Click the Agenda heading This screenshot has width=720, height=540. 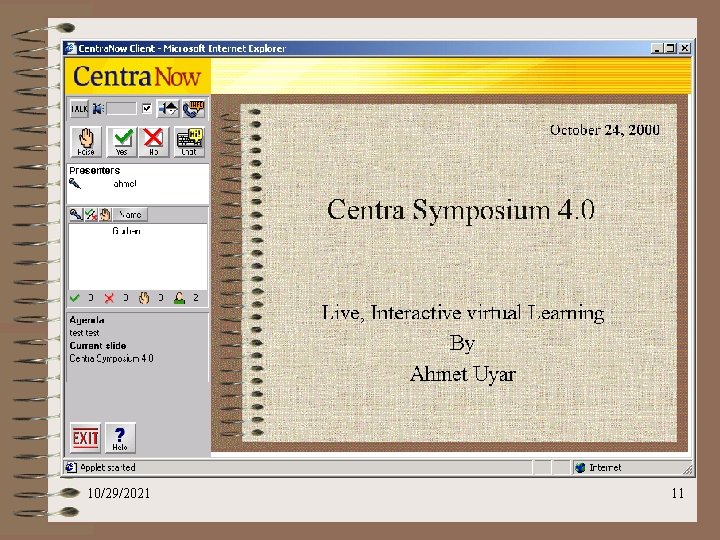tap(86, 320)
